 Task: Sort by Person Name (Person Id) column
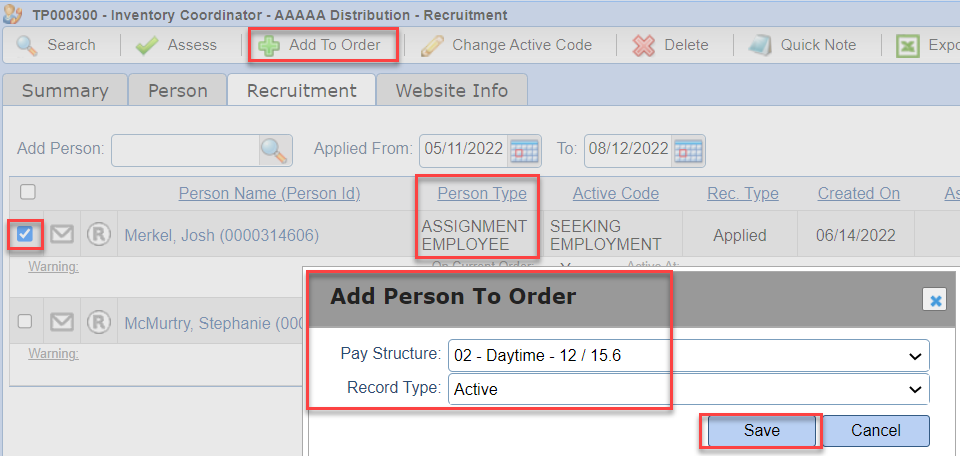point(269,194)
